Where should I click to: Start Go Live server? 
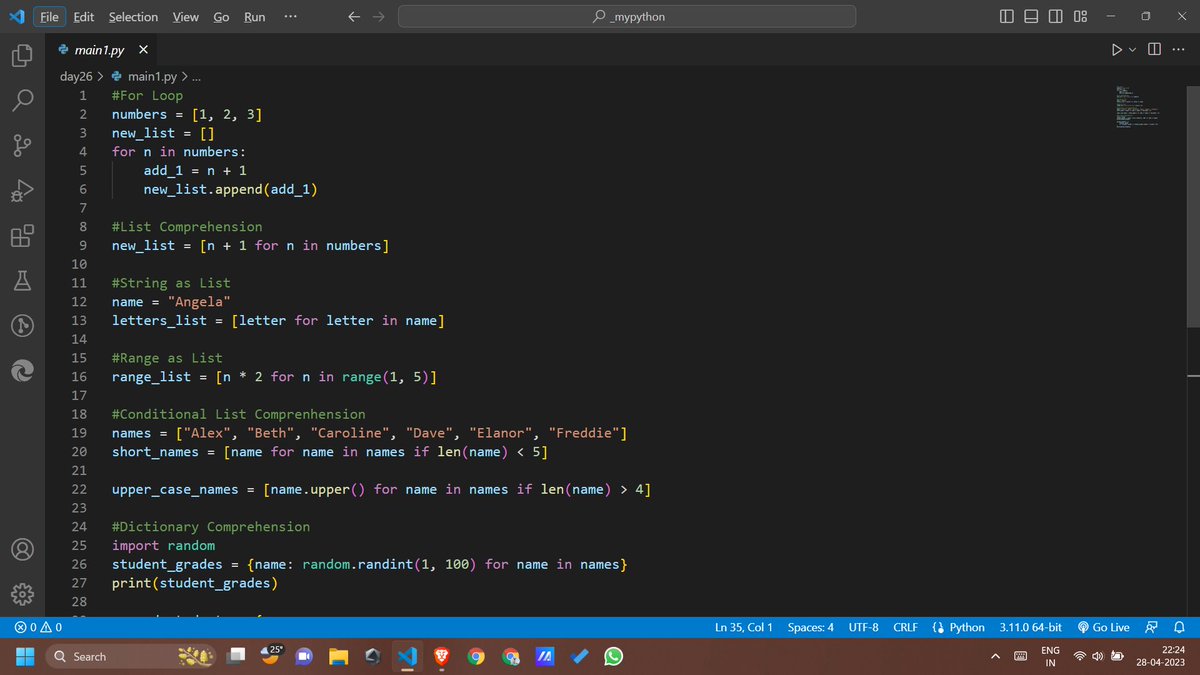(x=1104, y=627)
